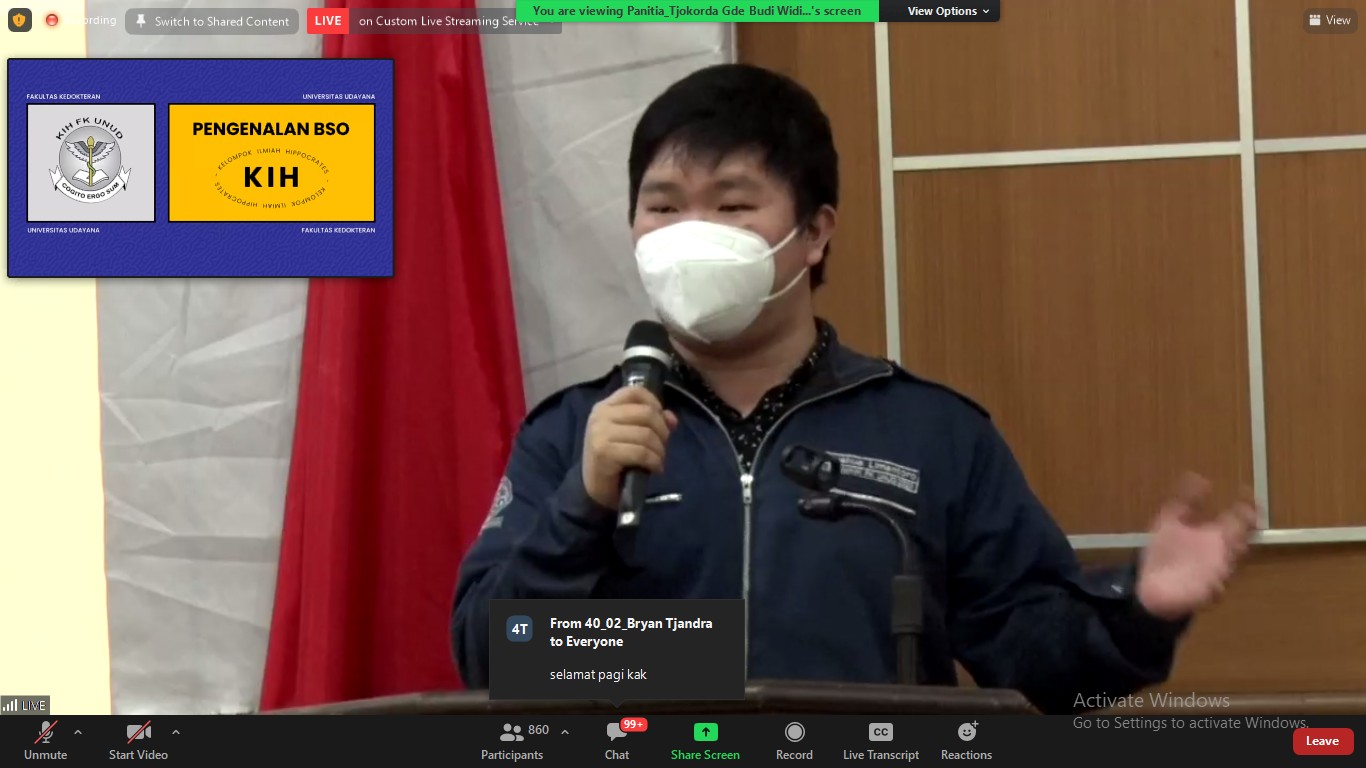This screenshot has height=768, width=1366.
Task: Expand audio settings arrow next to Unmute
Action: 78,732
